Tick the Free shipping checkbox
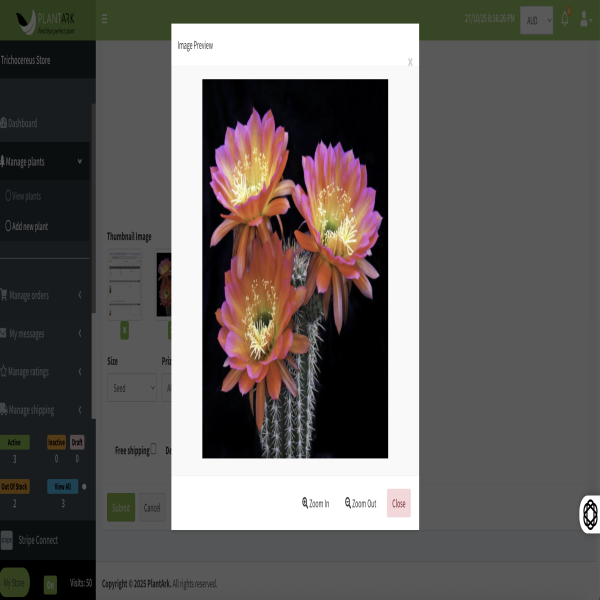The width and height of the screenshot is (600, 600). [x=153, y=449]
